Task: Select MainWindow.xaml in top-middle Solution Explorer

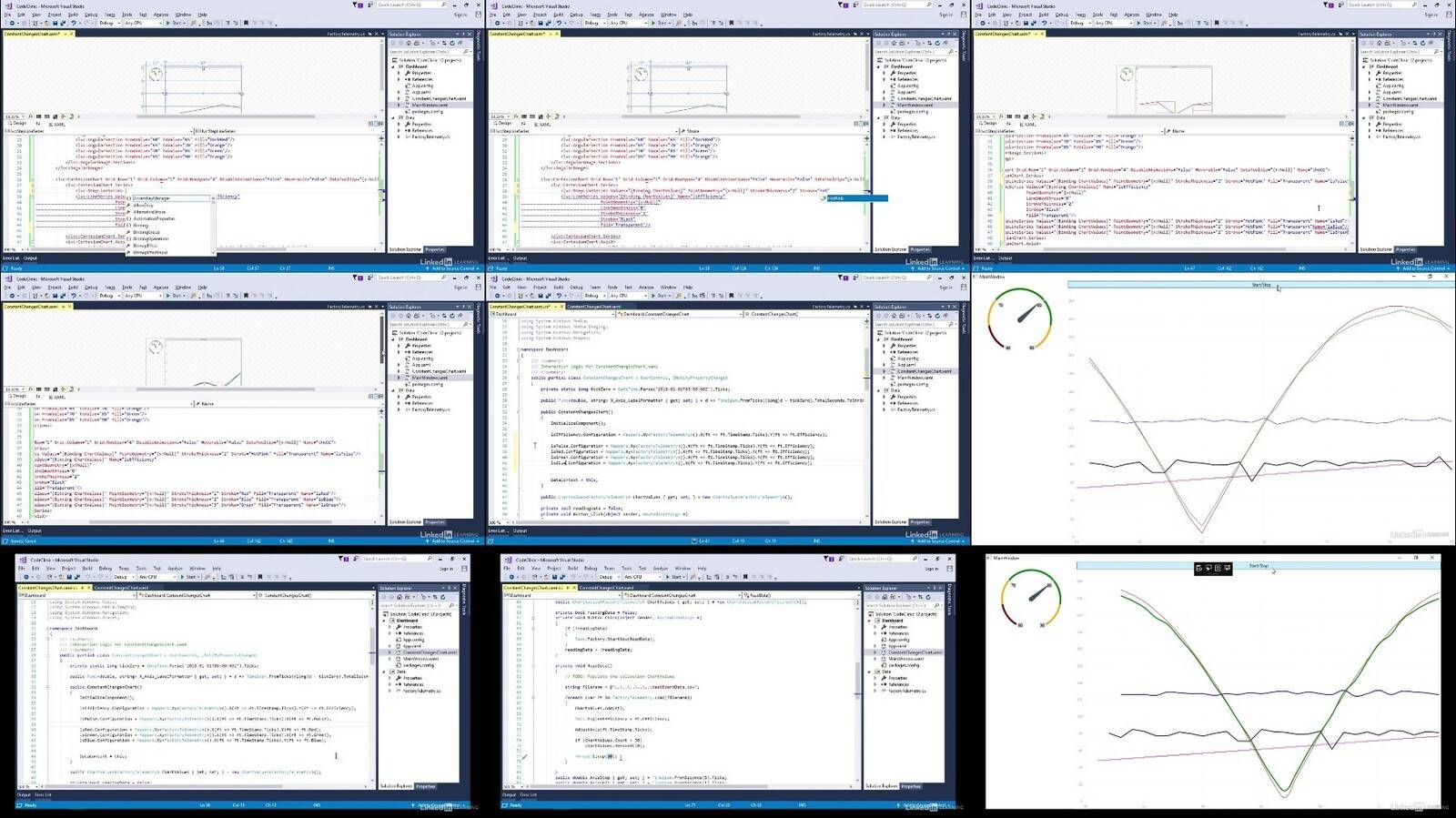Action: pos(915,105)
